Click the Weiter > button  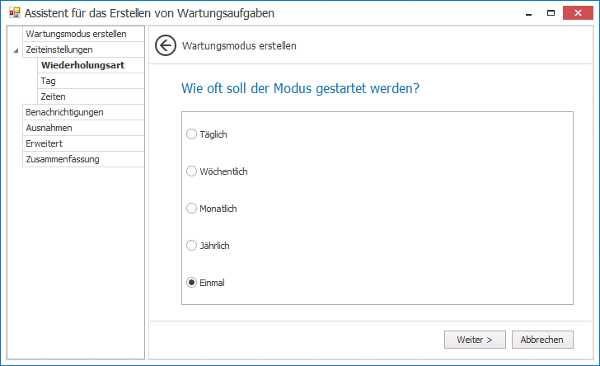474,340
